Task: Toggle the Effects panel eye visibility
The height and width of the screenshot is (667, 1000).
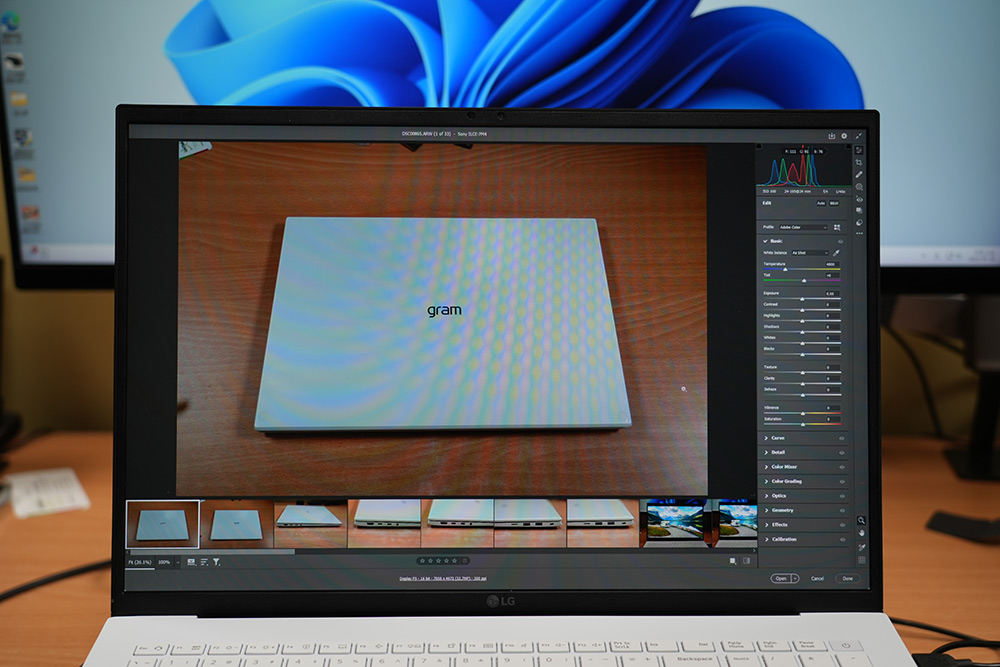Action: 842,525
